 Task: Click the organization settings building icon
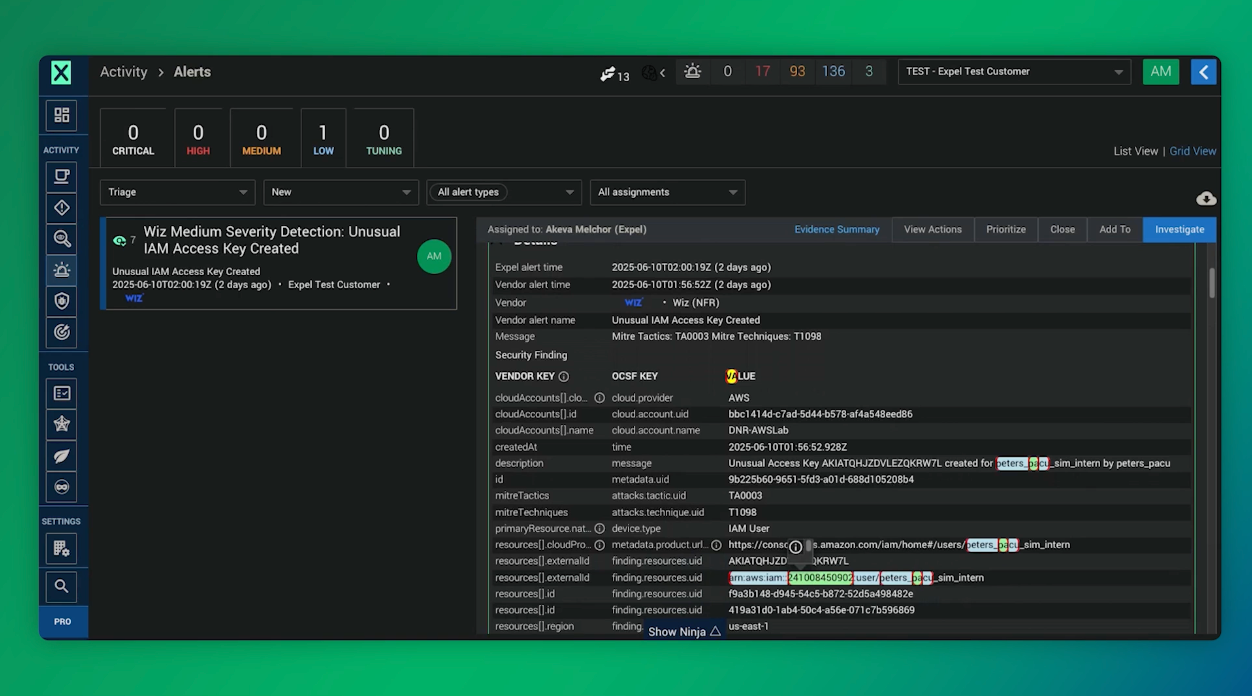click(61, 549)
